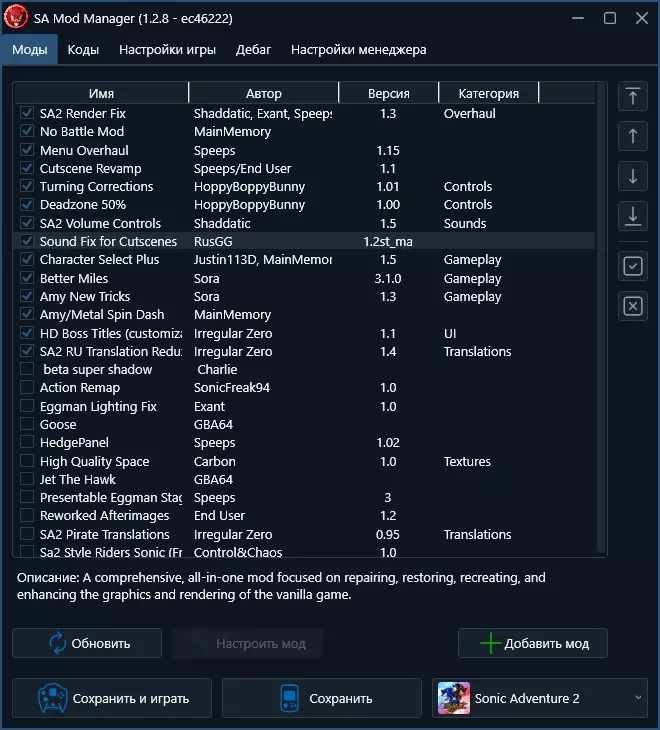This screenshot has height=730, width=660.
Task: Click the SonicFreak94 author cell
Action: (232, 388)
